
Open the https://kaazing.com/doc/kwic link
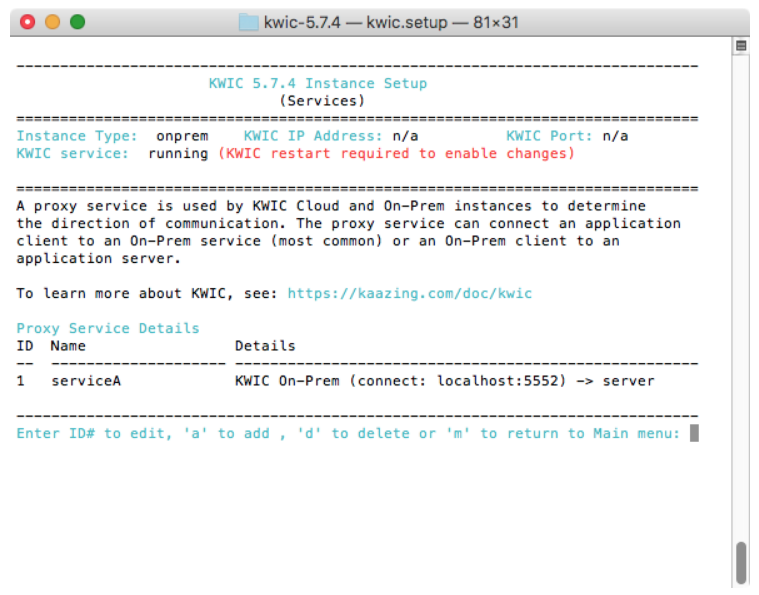[x=410, y=293]
